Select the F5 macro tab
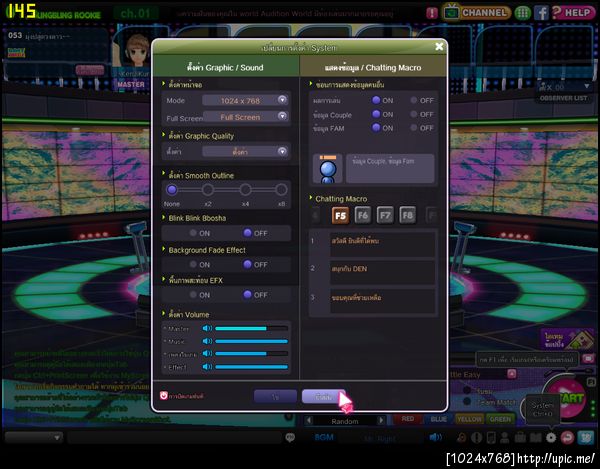600x469 pixels. (x=340, y=215)
